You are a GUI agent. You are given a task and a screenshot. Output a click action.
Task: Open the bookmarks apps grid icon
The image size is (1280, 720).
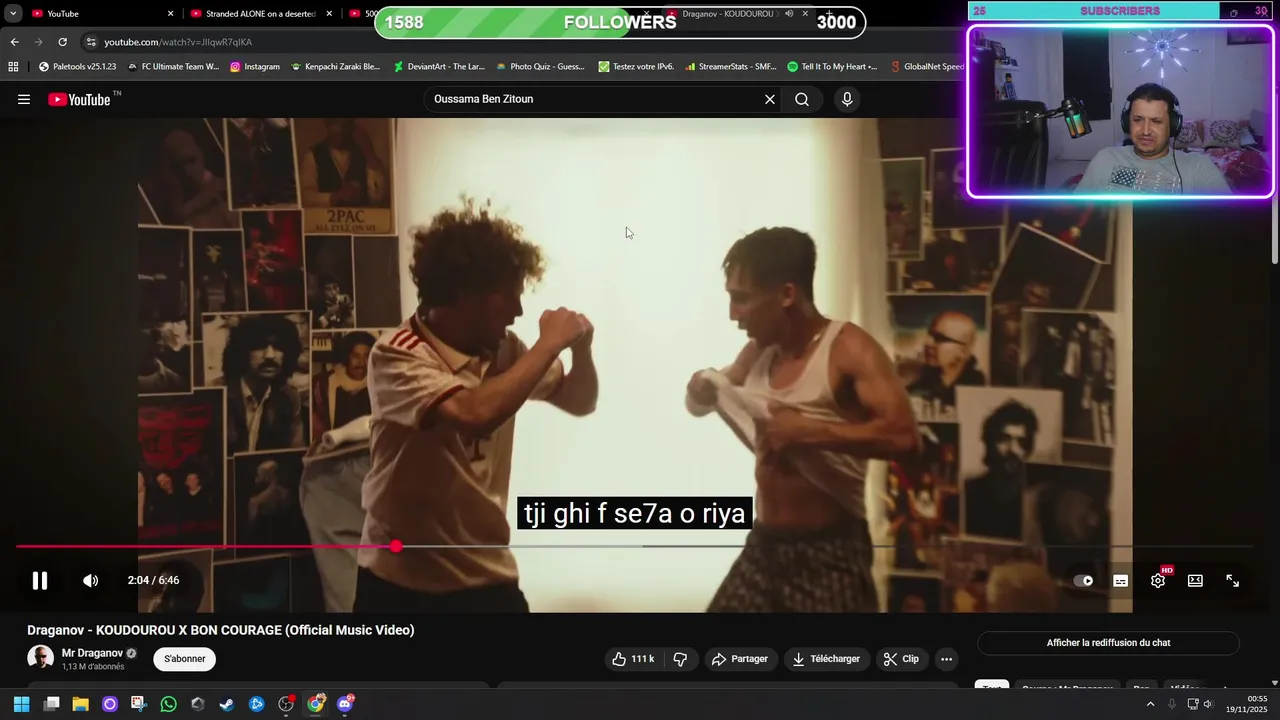pyautogui.click(x=13, y=67)
